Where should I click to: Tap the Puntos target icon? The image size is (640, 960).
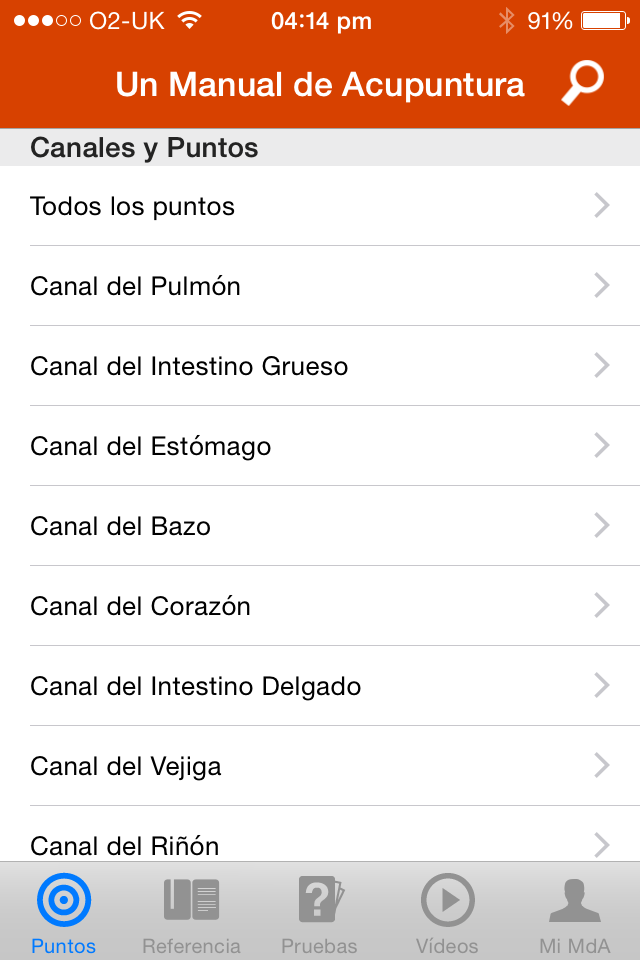pyautogui.click(x=64, y=899)
